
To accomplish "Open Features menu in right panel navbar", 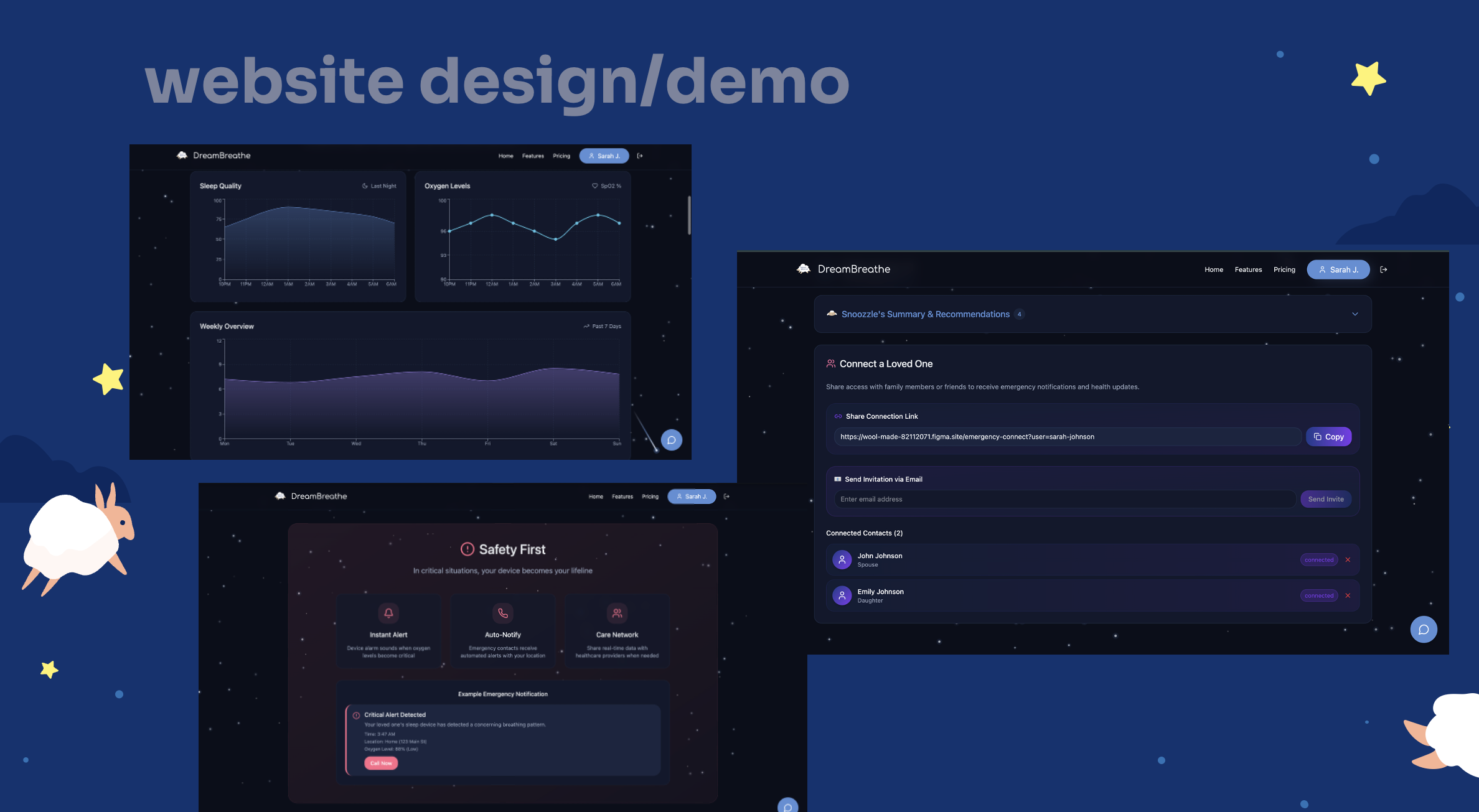I will pyautogui.click(x=1248, y=269).
